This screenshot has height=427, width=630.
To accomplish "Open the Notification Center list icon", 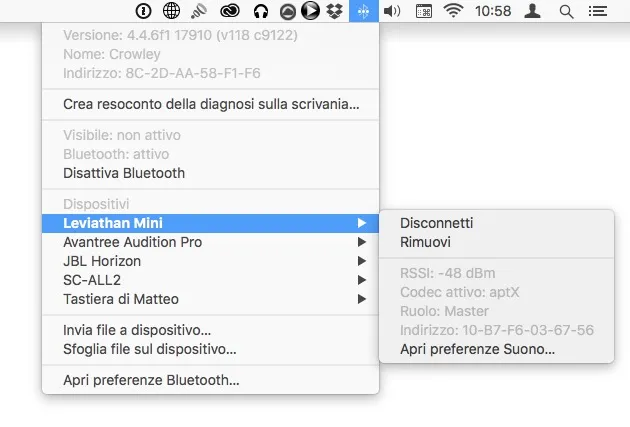I will tap(598, 12).
